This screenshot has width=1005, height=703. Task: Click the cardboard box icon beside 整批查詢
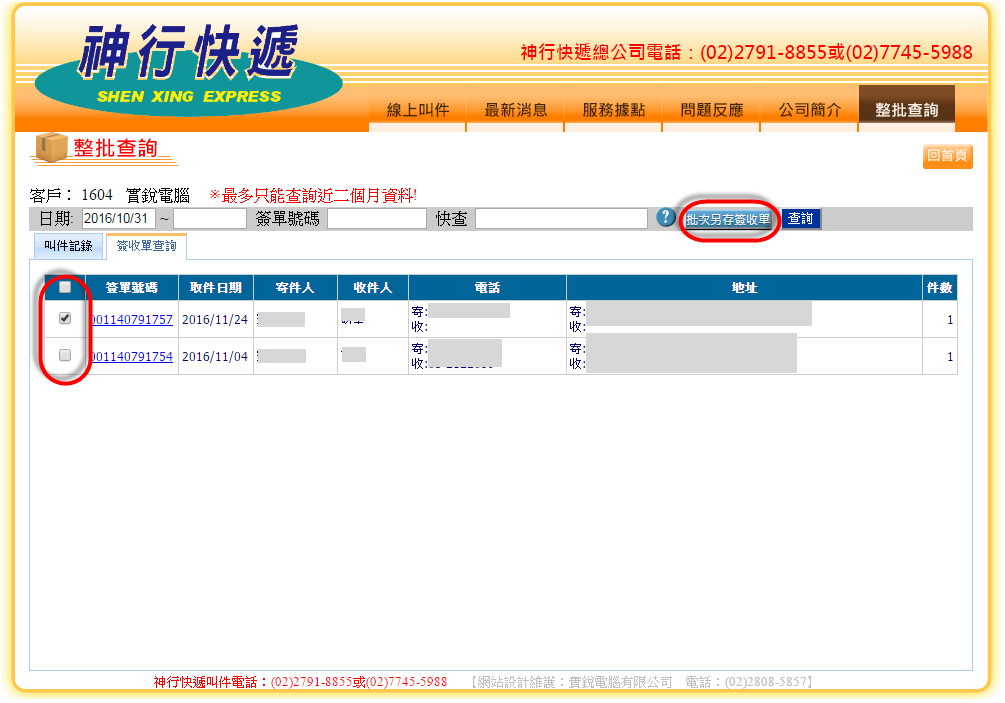point(50,148)
